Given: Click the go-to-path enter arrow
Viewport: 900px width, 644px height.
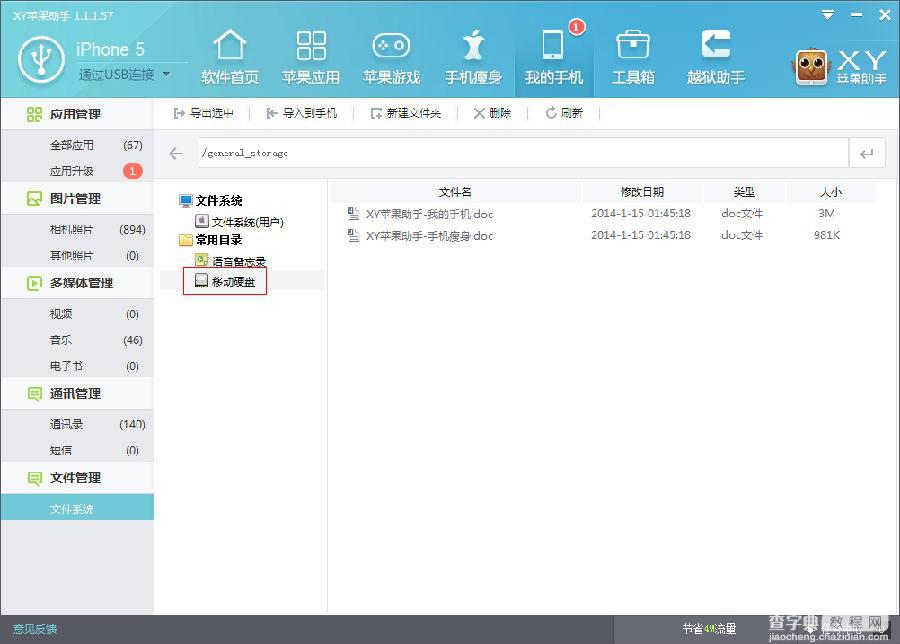Looking at the screenshot, I should 867,153.
